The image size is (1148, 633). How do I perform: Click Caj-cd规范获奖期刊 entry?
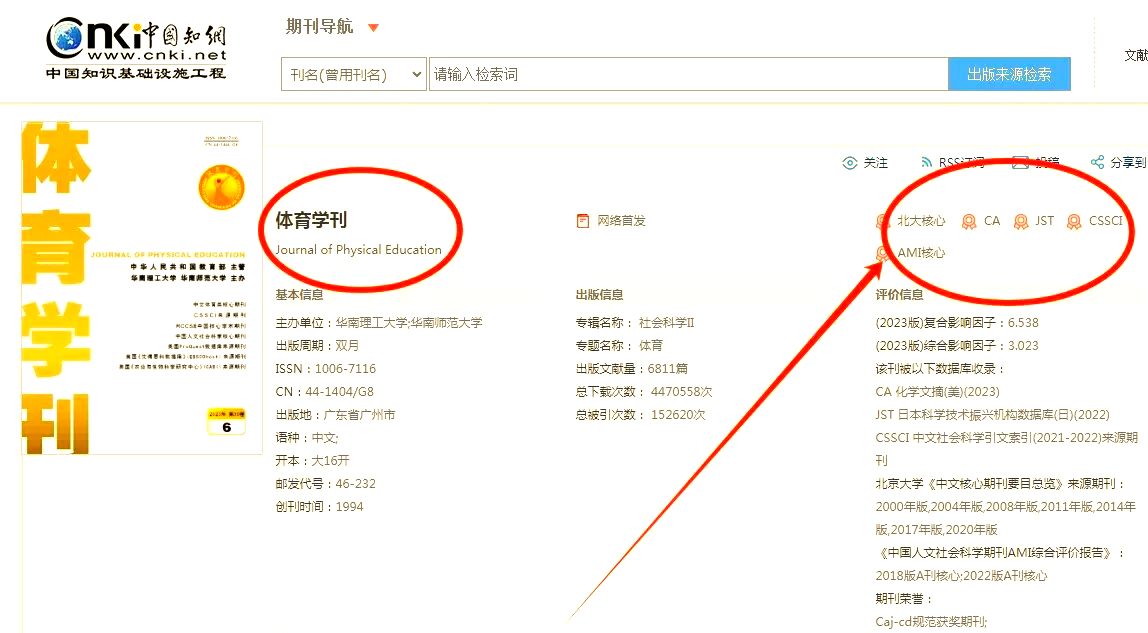coord(931,622)
